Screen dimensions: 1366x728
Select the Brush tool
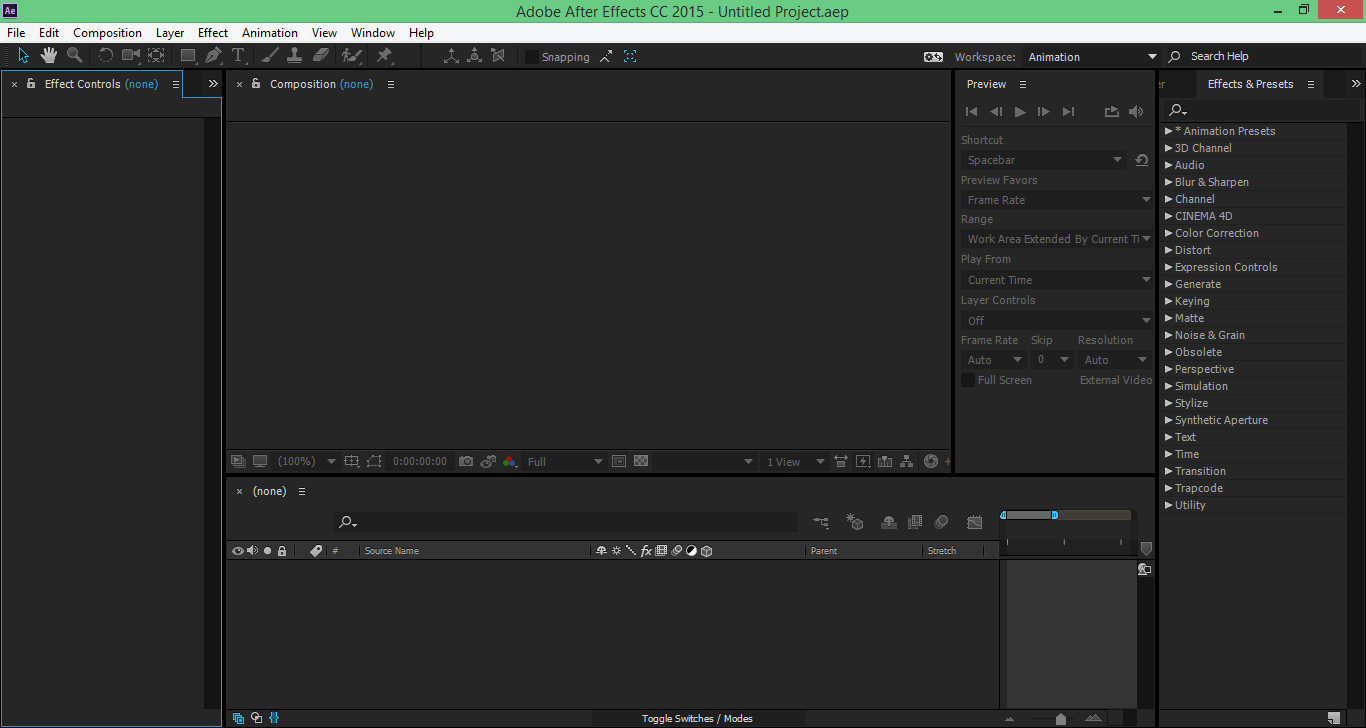(x=270, y=56)
